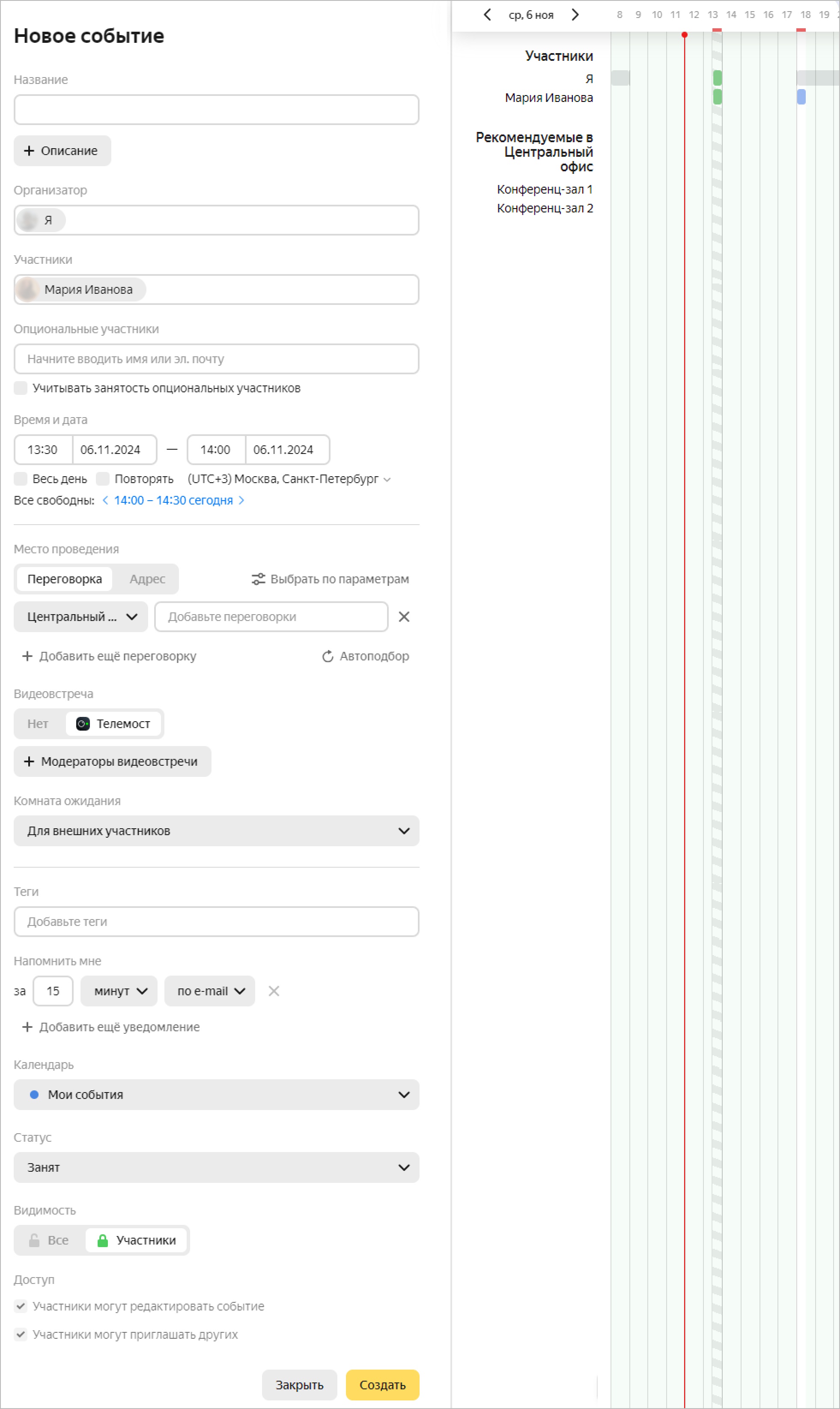Viewport: 840px width, 1409px height.
Task: Click Автоподбор refresh icon
Action: click(328, 656)
